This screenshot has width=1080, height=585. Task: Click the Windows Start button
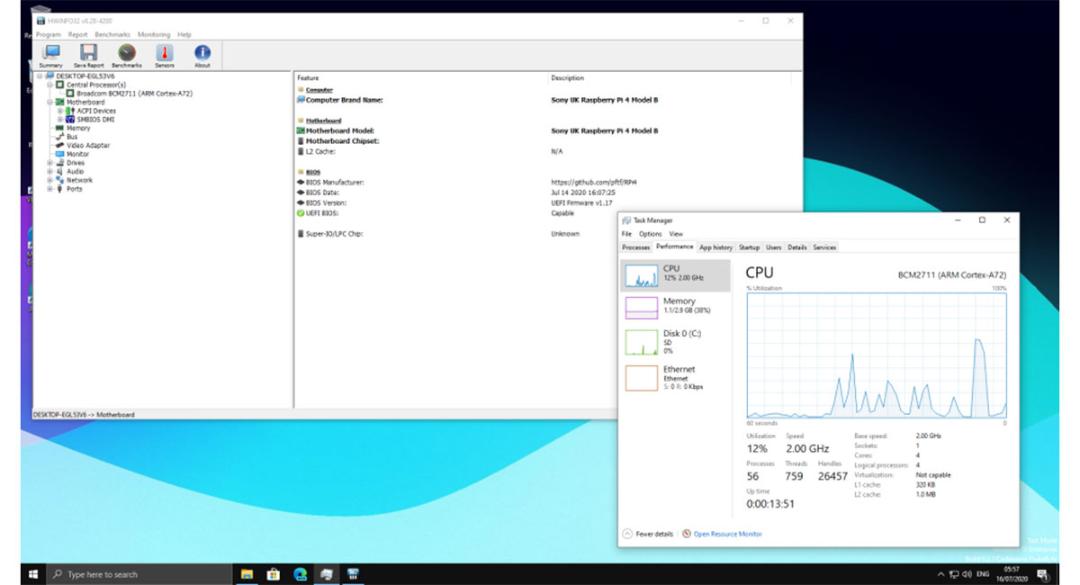pos(33,574)
